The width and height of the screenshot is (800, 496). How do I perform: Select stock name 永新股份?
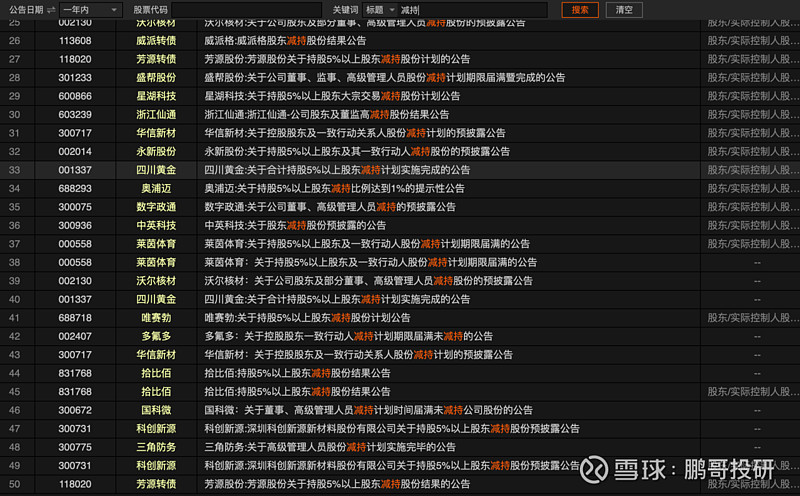pos(156,152)
